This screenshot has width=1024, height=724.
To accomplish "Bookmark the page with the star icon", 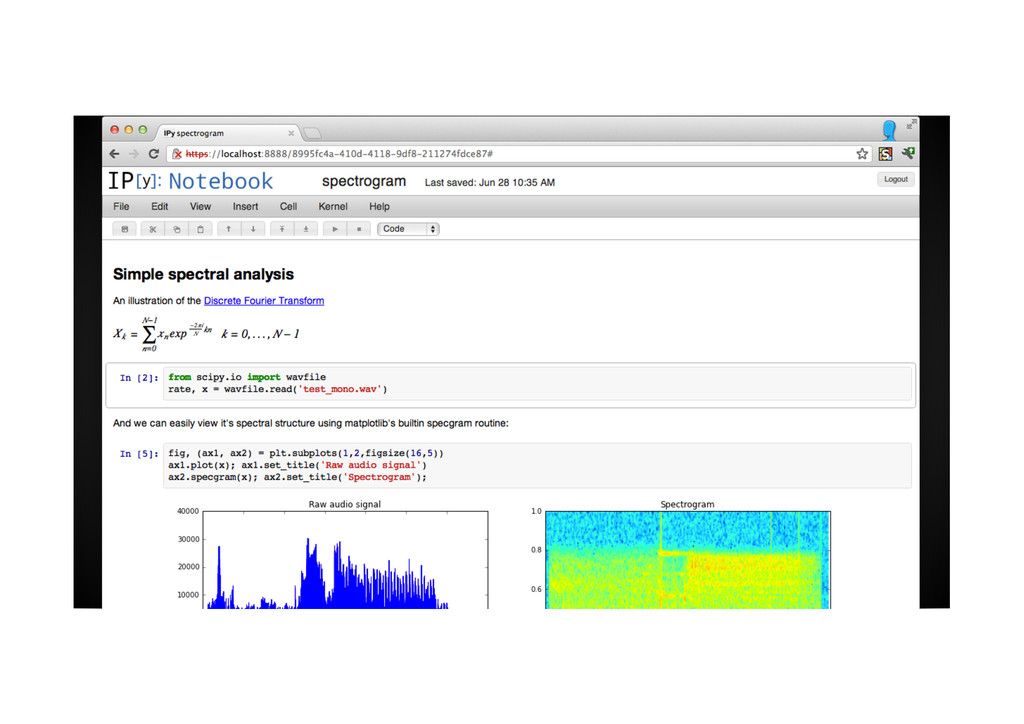I will pos(862,154).
